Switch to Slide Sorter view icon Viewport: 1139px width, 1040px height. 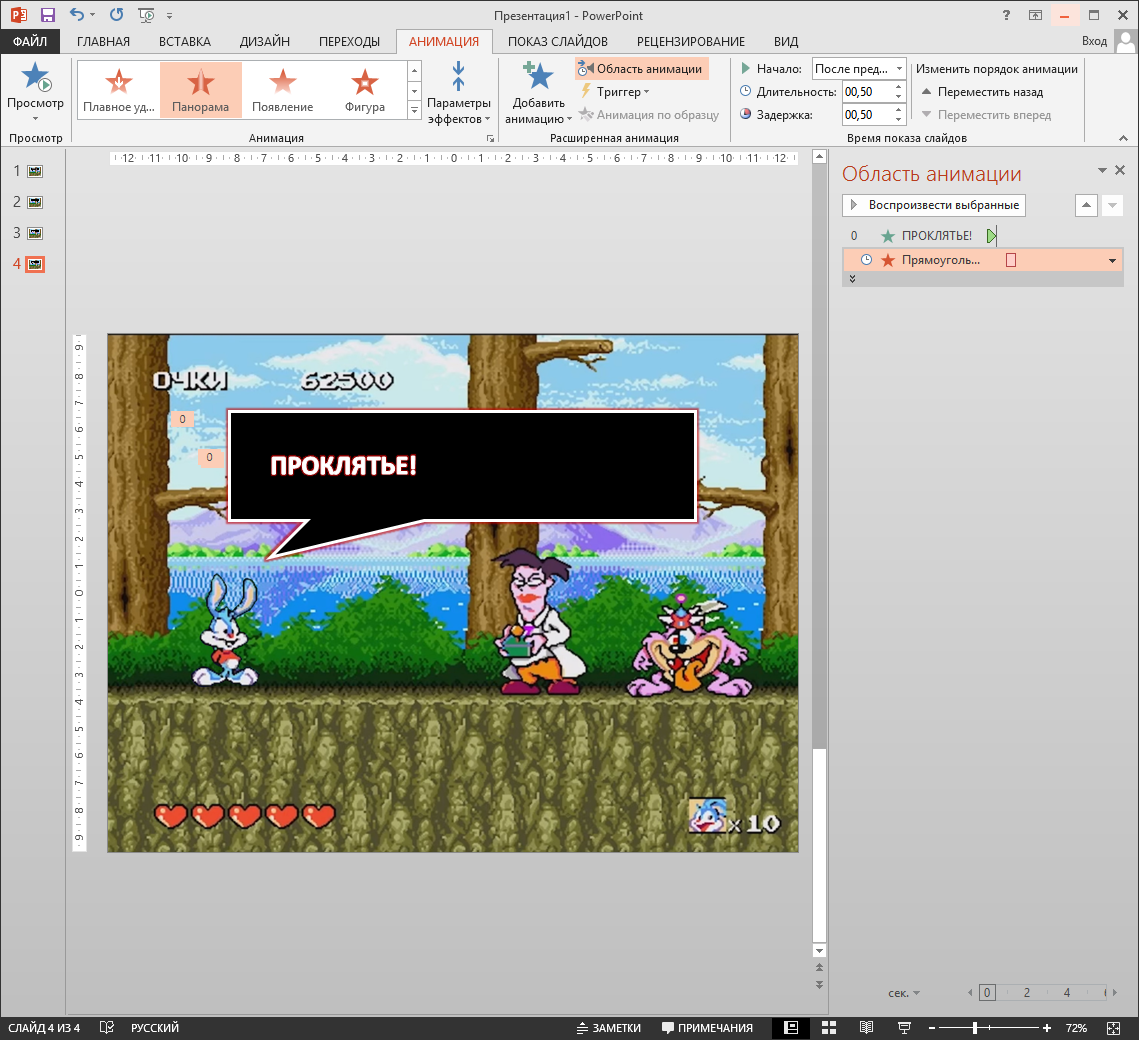click(x=829, y=1028)
